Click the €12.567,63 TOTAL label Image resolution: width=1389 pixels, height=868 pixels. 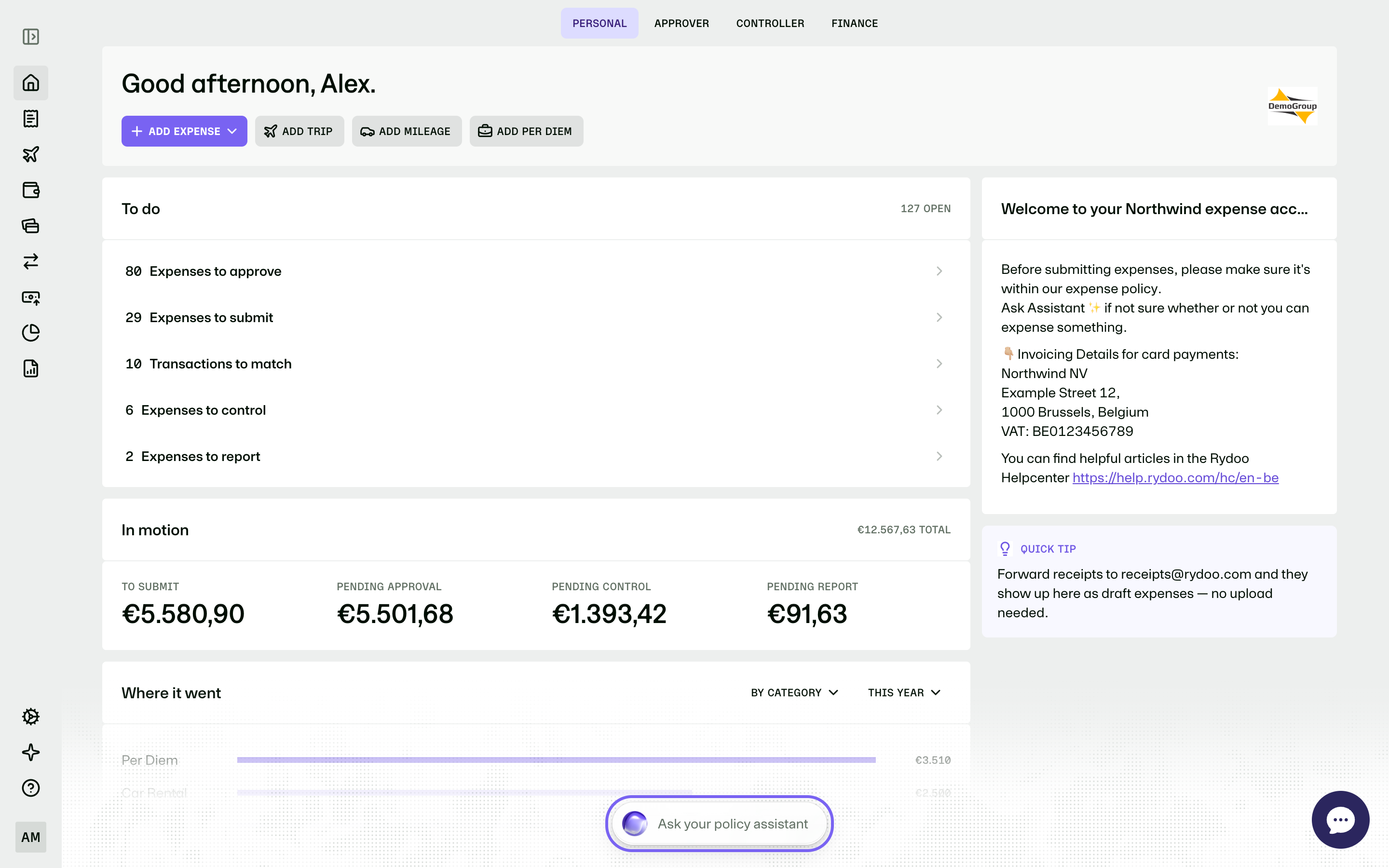pyautogui.click(x=904, y=530)
